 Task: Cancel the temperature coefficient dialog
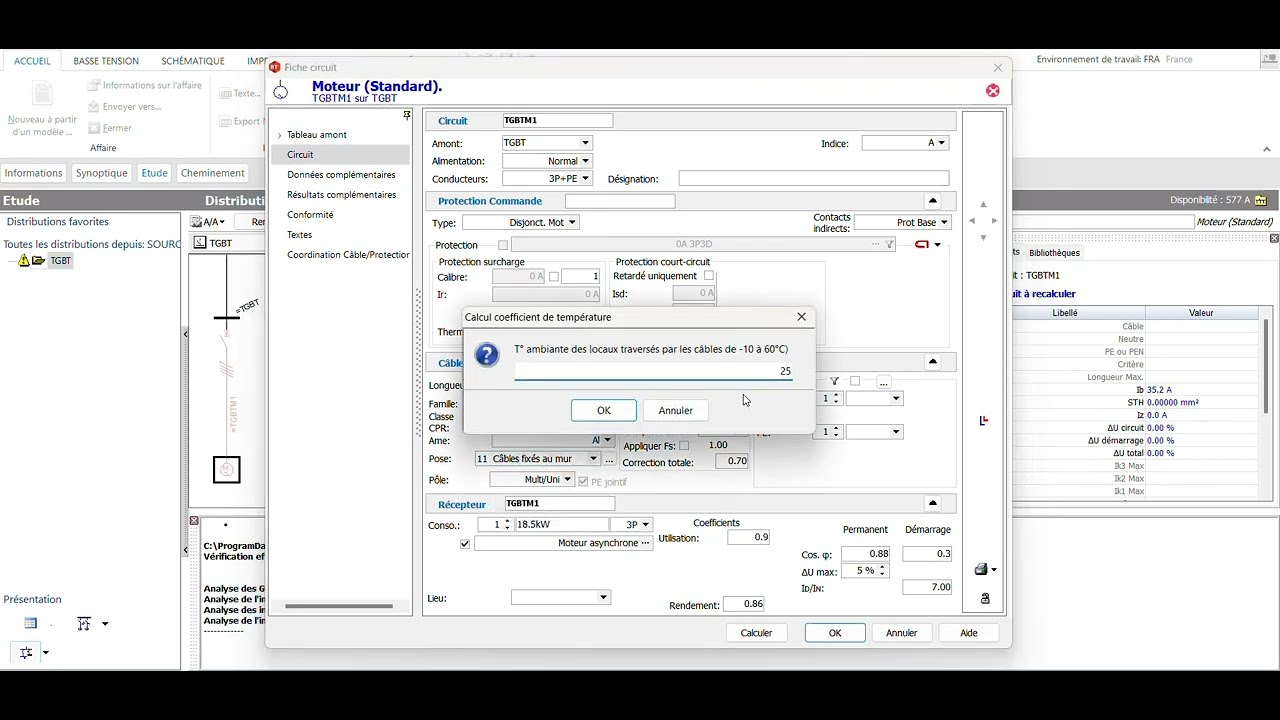675,411
